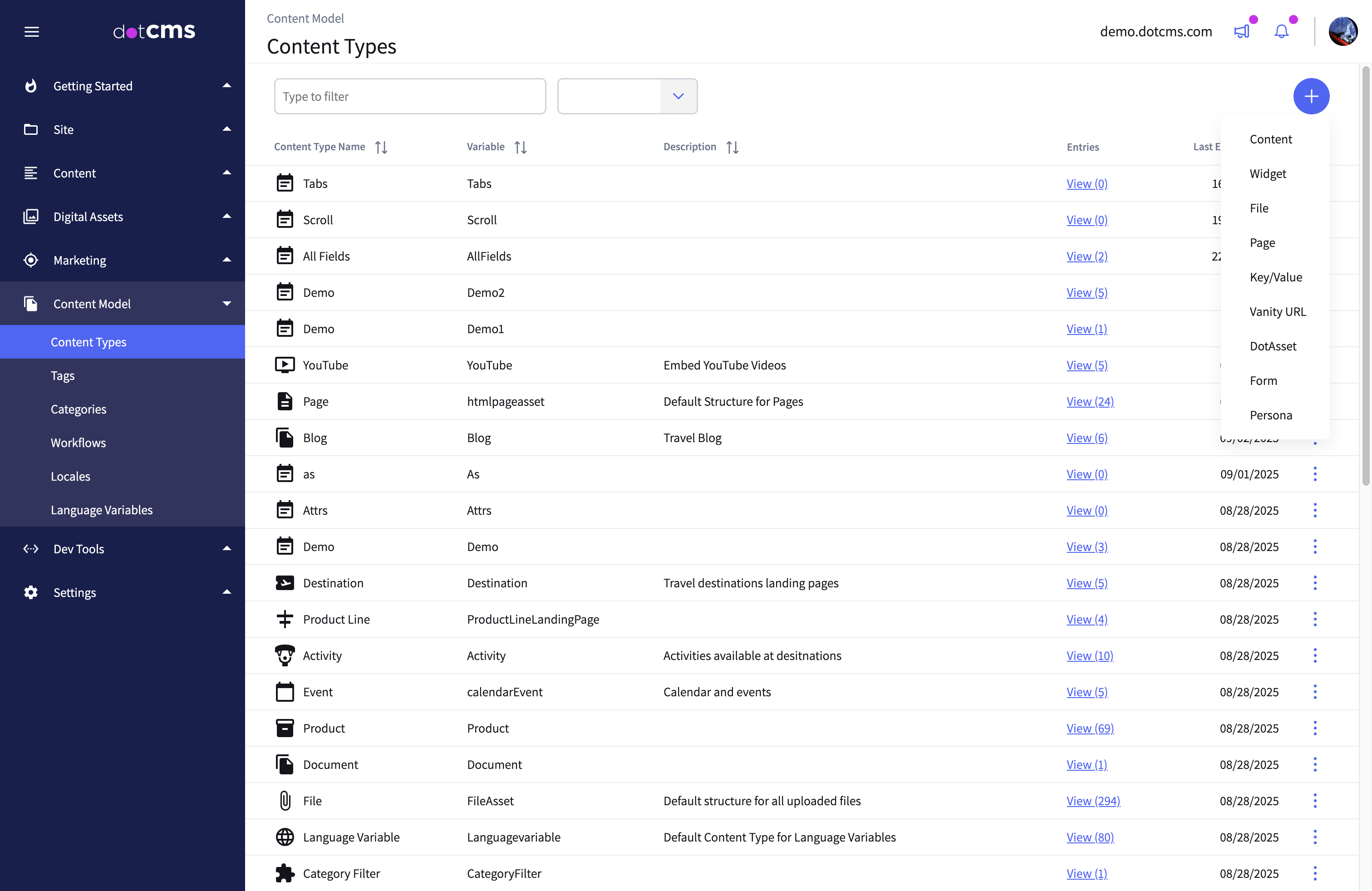Toggle the Variable column sort arrows

521,147
